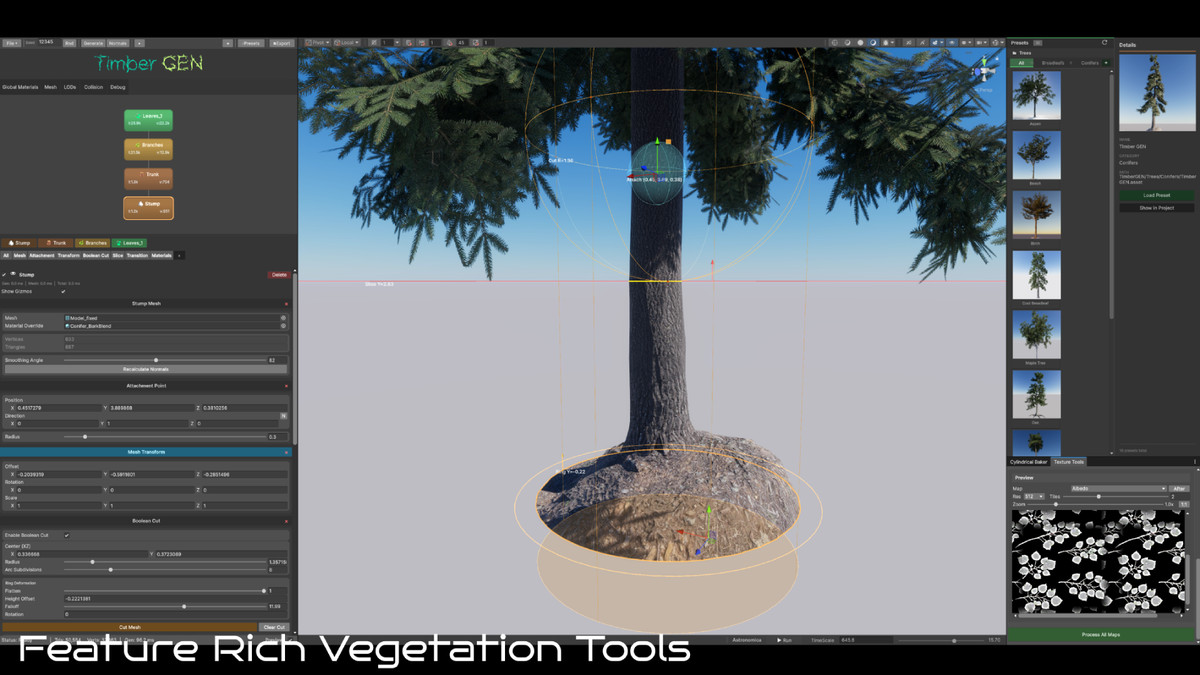Click the Leaves_1 layer chip

pyautogui.click(x=129, y=243)
